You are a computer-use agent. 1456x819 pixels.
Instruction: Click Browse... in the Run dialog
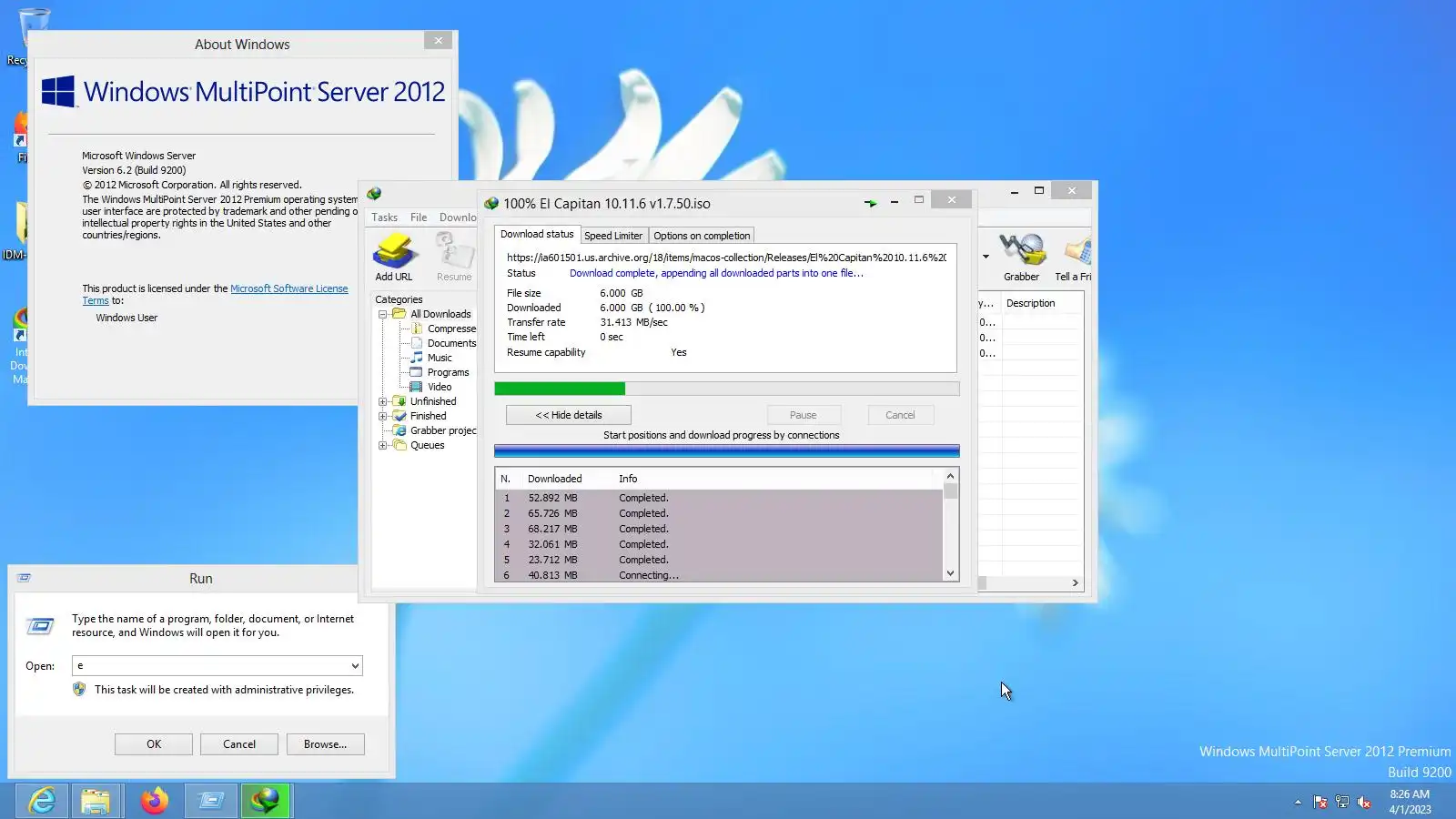[x=325, y=744]
